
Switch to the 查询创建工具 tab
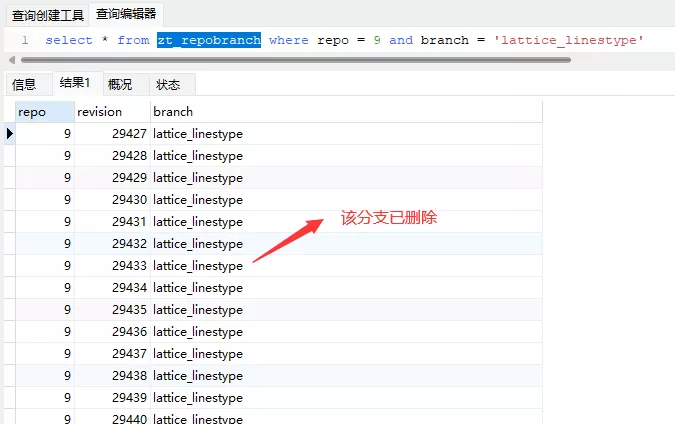47,15
